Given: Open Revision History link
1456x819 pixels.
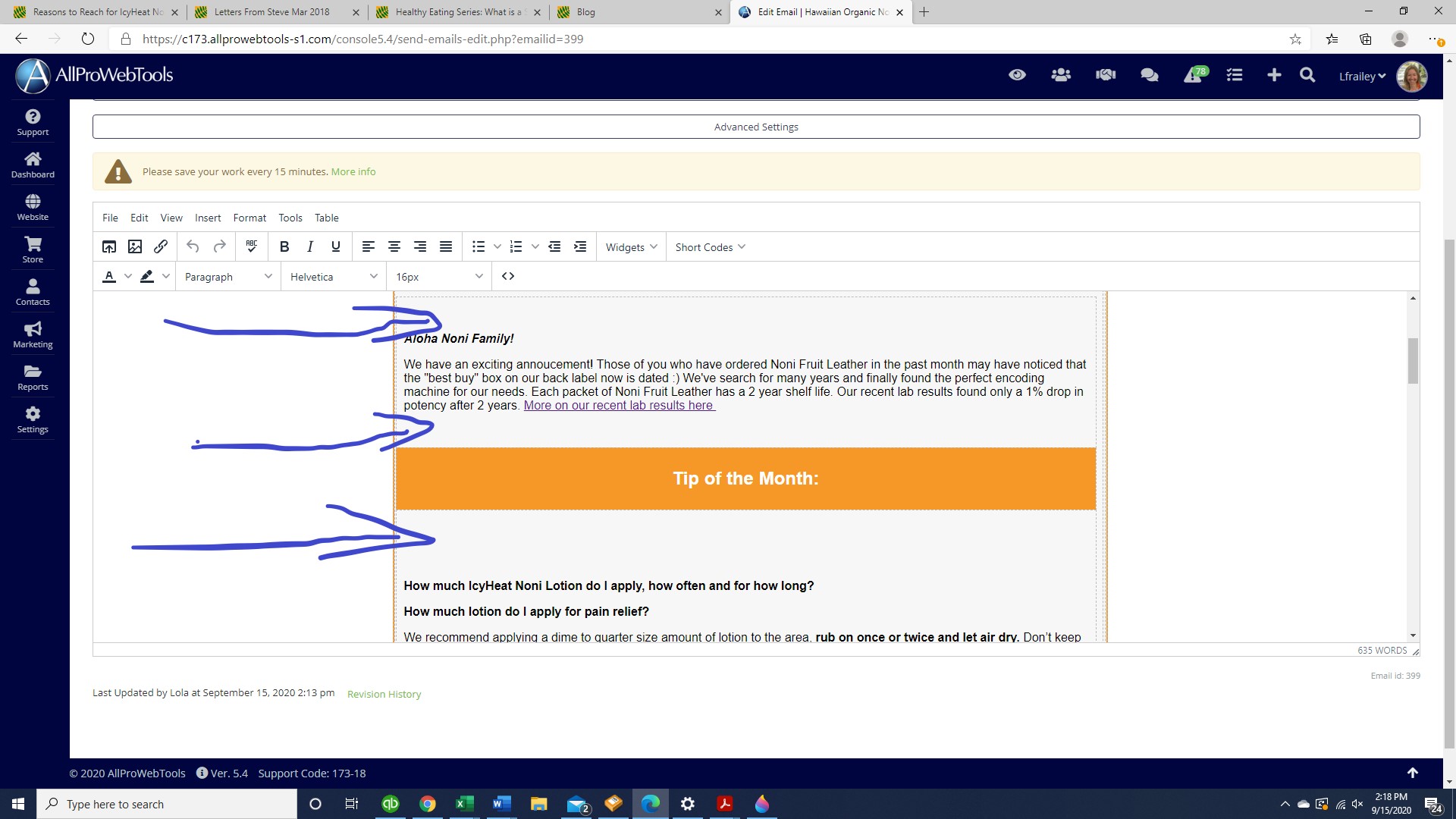Looking at the screenshot, I should point(384,694).
